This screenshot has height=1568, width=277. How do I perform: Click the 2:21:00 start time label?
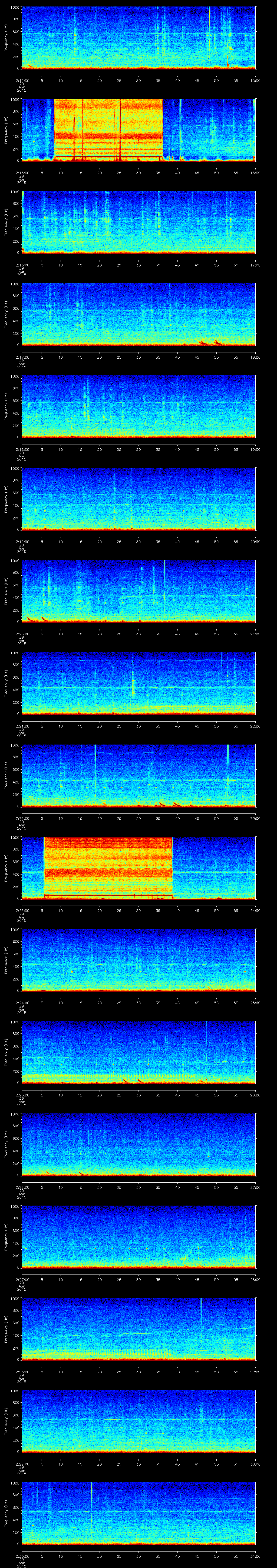coord(22,726)
